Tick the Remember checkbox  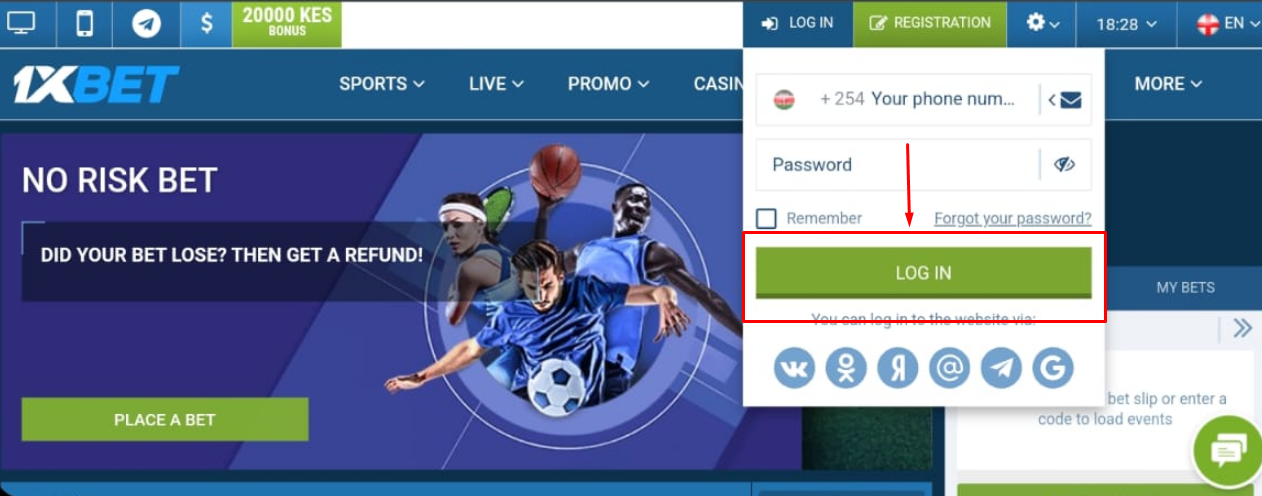coord(766,218)
